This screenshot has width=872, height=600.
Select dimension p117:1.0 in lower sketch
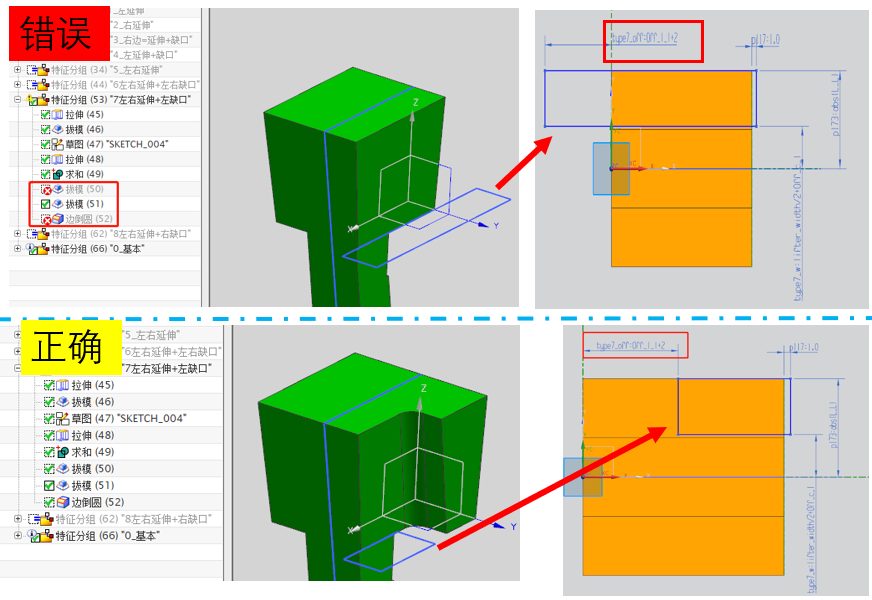[804, 348]
